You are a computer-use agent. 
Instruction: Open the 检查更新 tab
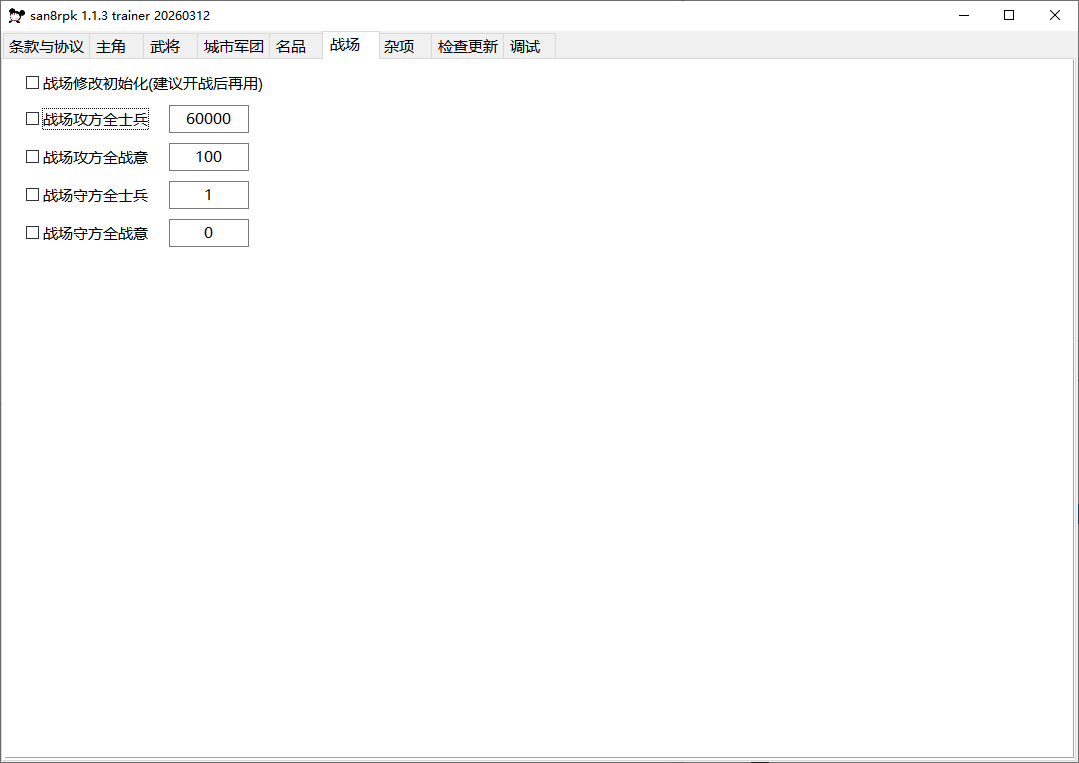point(467,46)
